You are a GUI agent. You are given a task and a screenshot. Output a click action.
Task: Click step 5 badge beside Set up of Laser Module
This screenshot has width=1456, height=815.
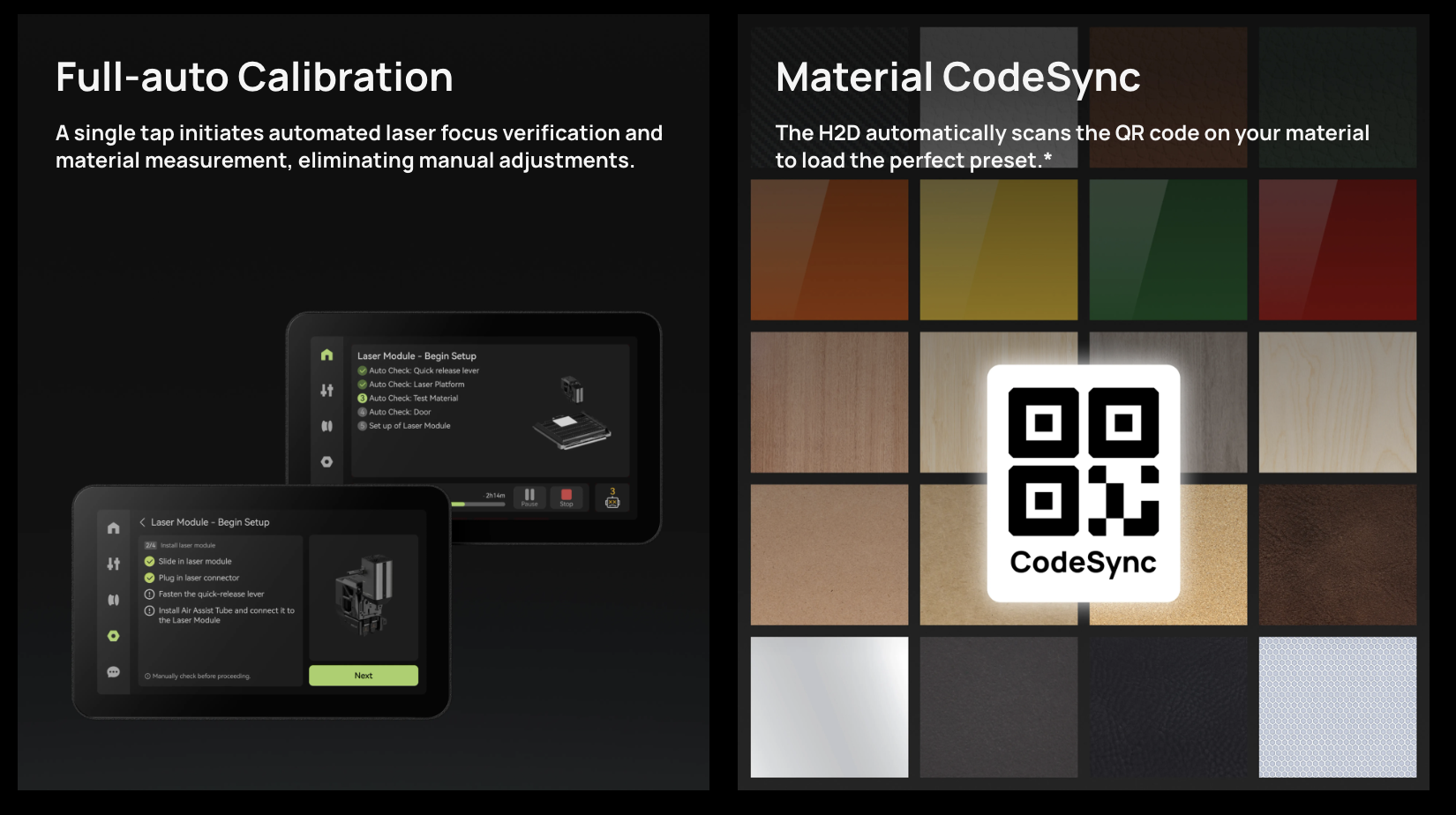pyautogui.click(x=362, y=426)
